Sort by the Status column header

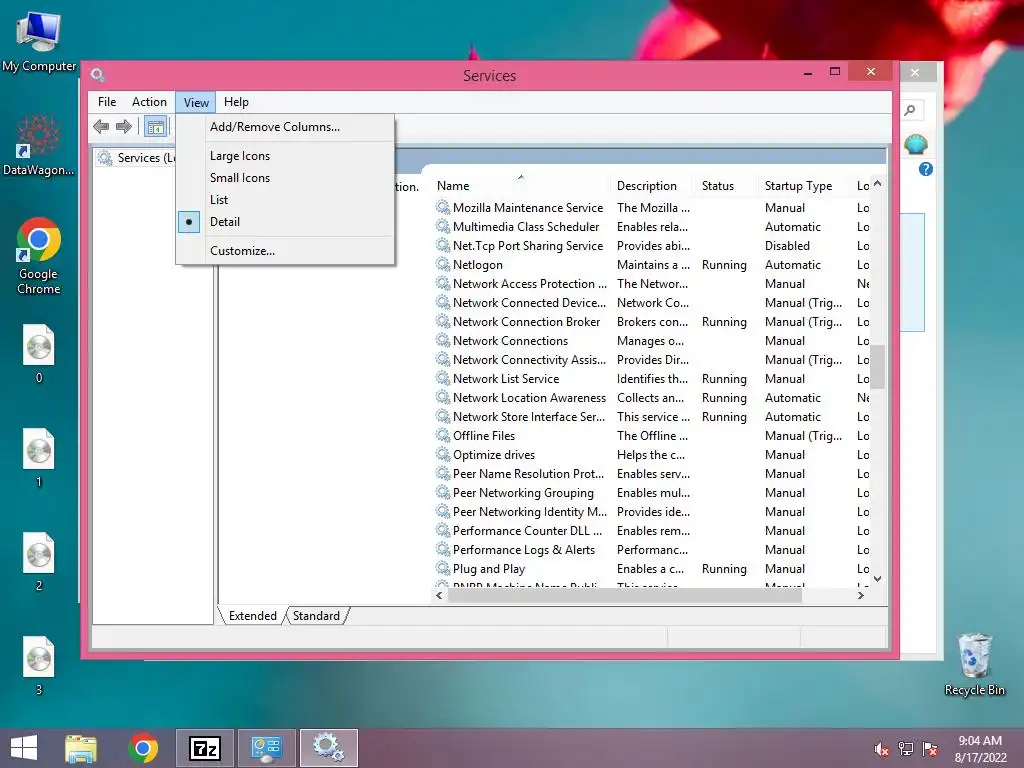[x=725, y=186]
